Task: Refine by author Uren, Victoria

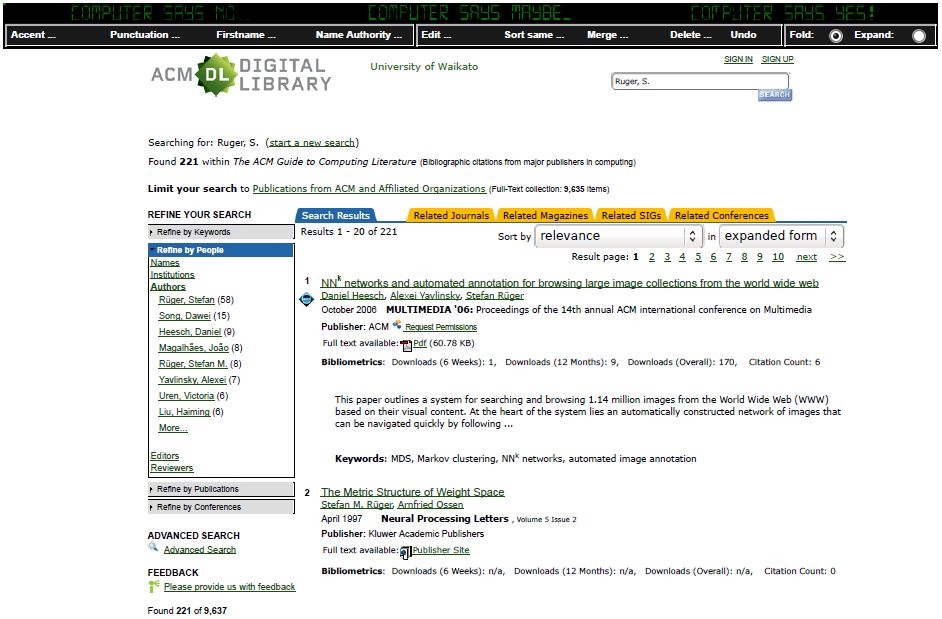Action: (186, 395)
